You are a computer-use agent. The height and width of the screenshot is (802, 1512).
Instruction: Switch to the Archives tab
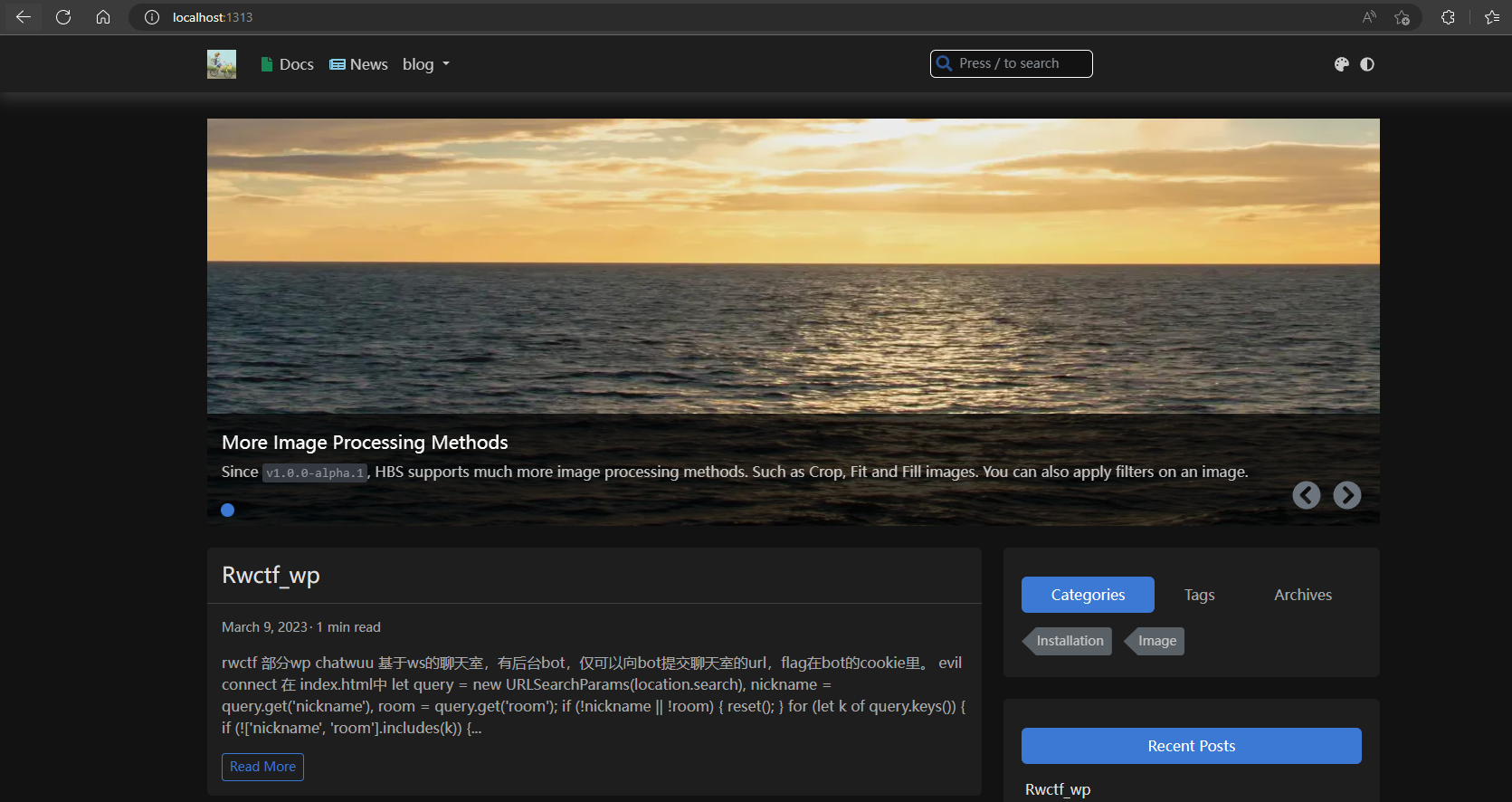tap(1302, 595)
